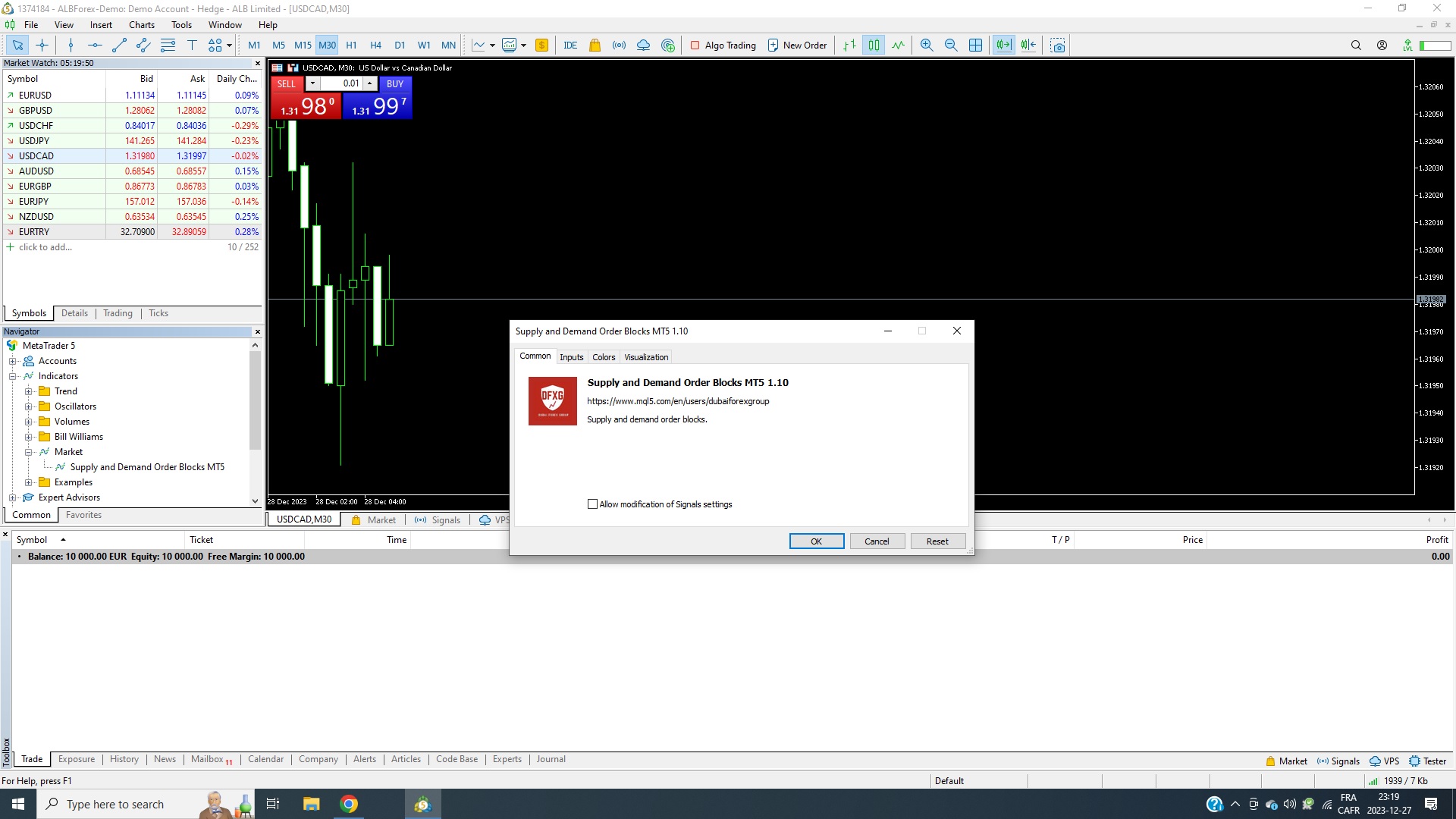Open MetaEditor via the IDE button
1456x819 pixels.
[x=570, y=45]
